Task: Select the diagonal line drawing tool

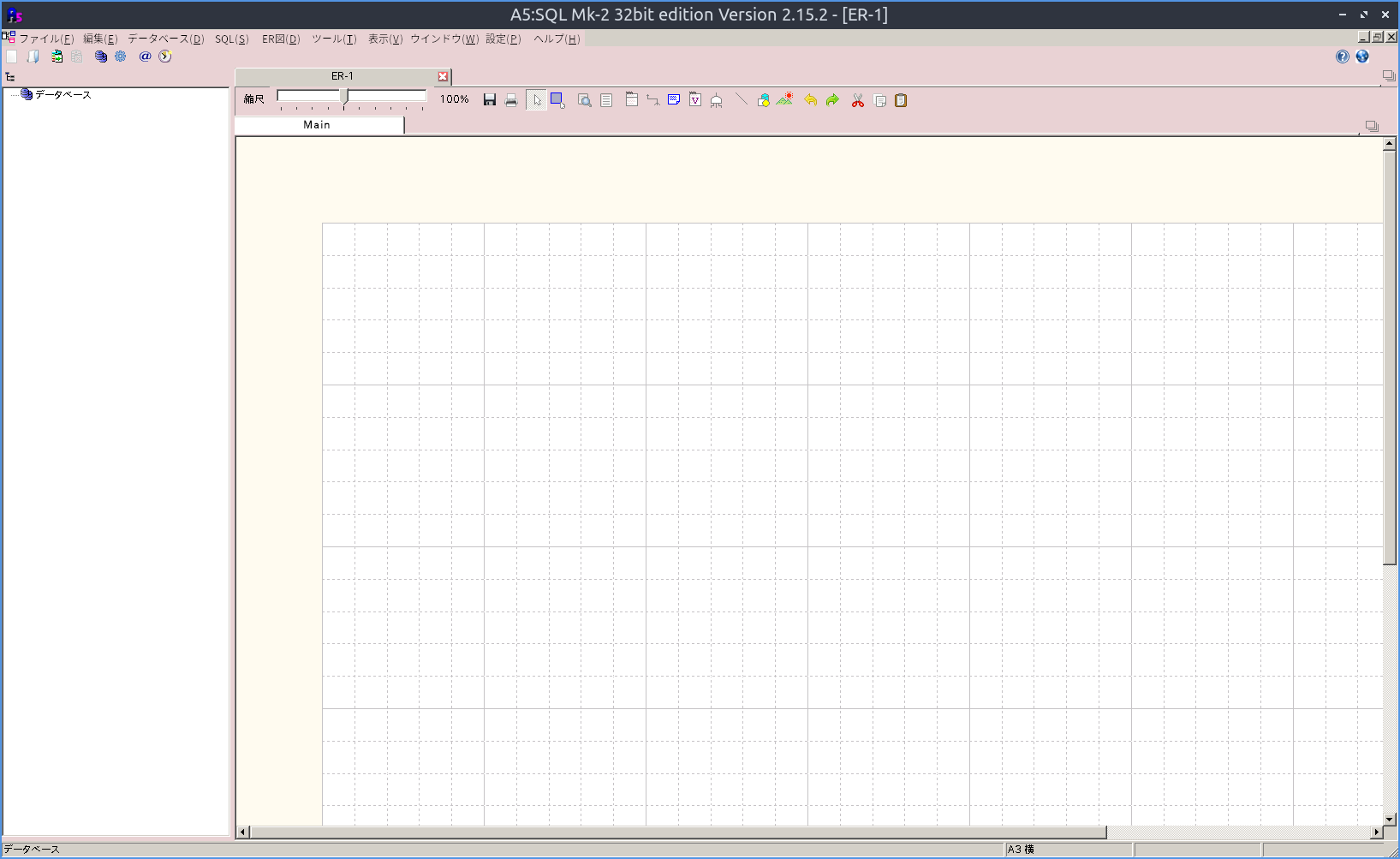Action: [x=742, y=99]
